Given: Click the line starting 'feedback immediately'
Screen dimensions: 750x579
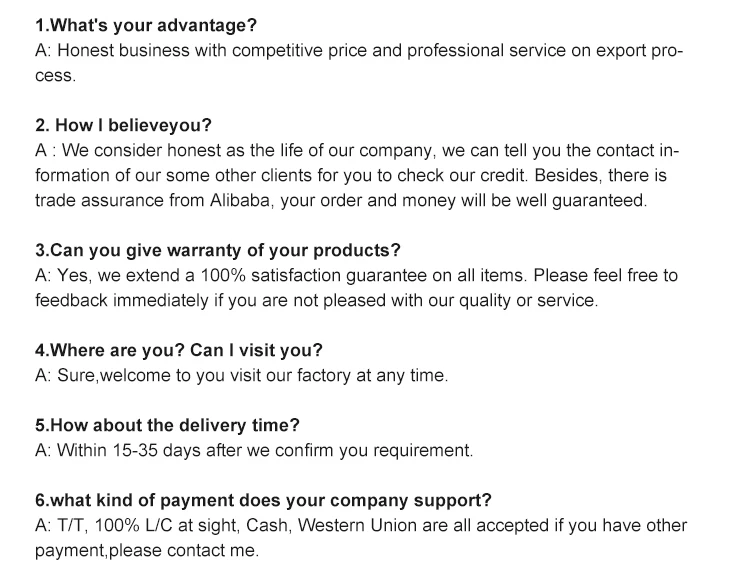Looking at the screenshot, I should [x=316, y=301].
